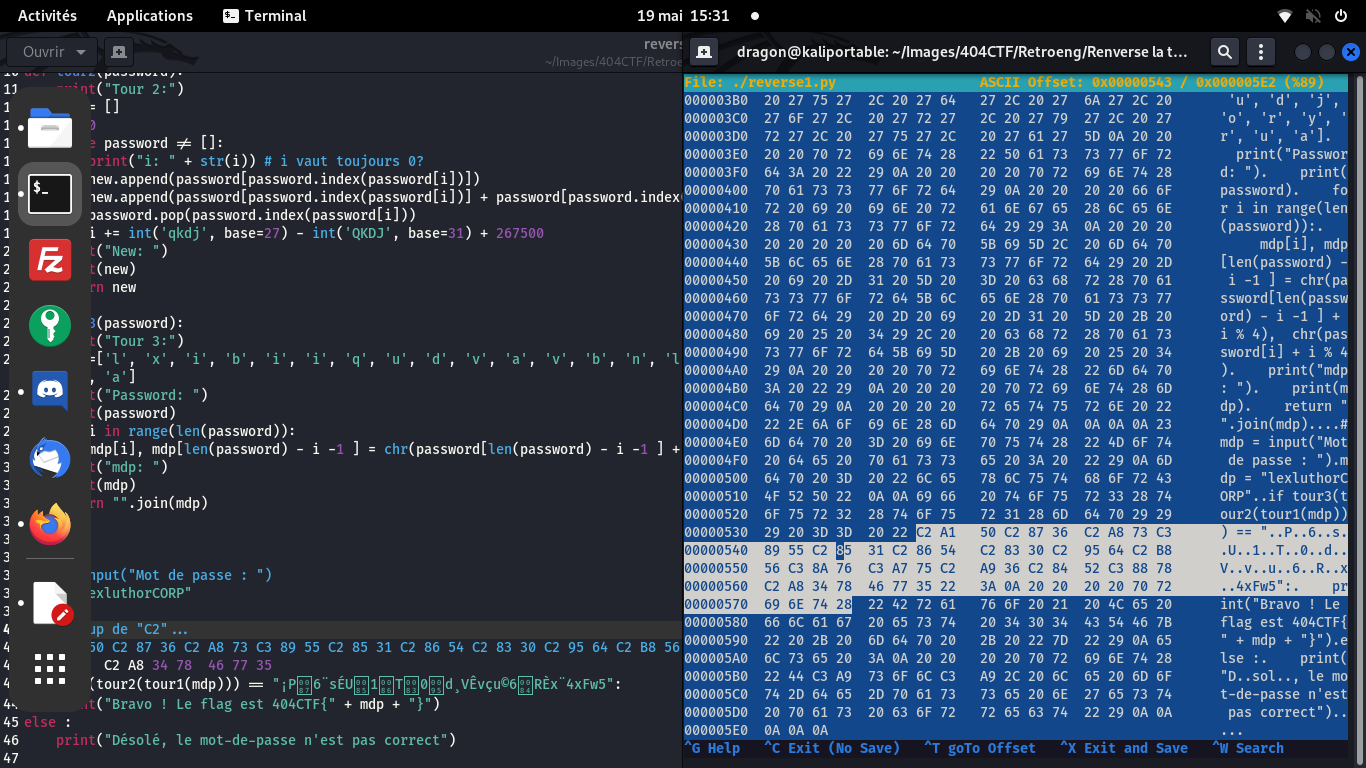This screenshot has height=768, width=1366.
Task: Click the editor line number 46
Action: coord(10,740)
